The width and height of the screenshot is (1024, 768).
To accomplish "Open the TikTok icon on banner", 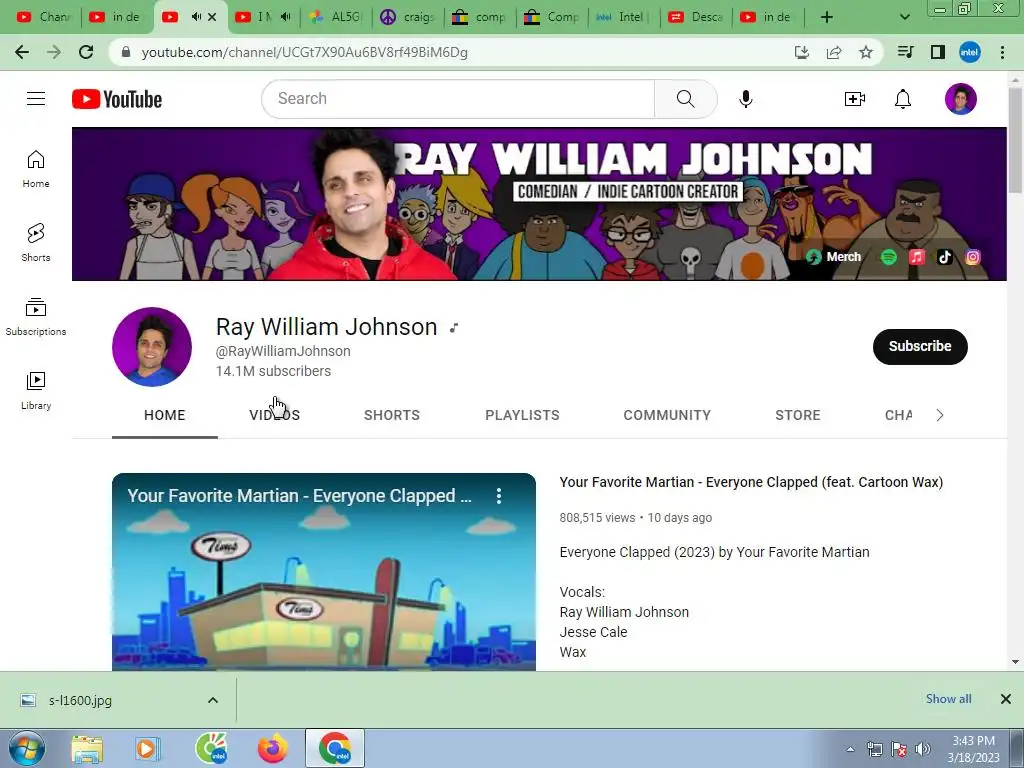I will tap(945, 257).
